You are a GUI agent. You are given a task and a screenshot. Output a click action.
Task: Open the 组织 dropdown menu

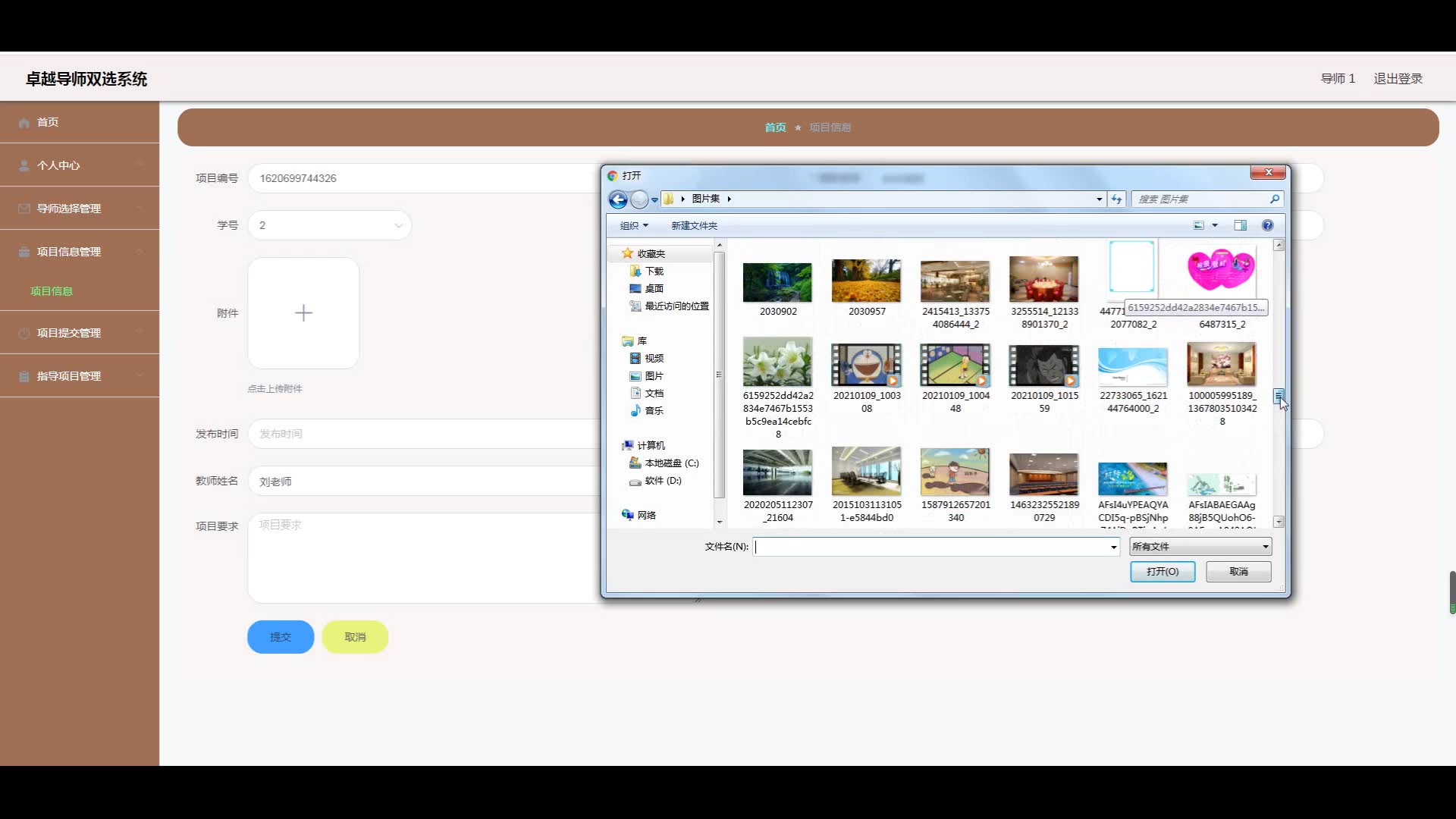coord(634,226)
